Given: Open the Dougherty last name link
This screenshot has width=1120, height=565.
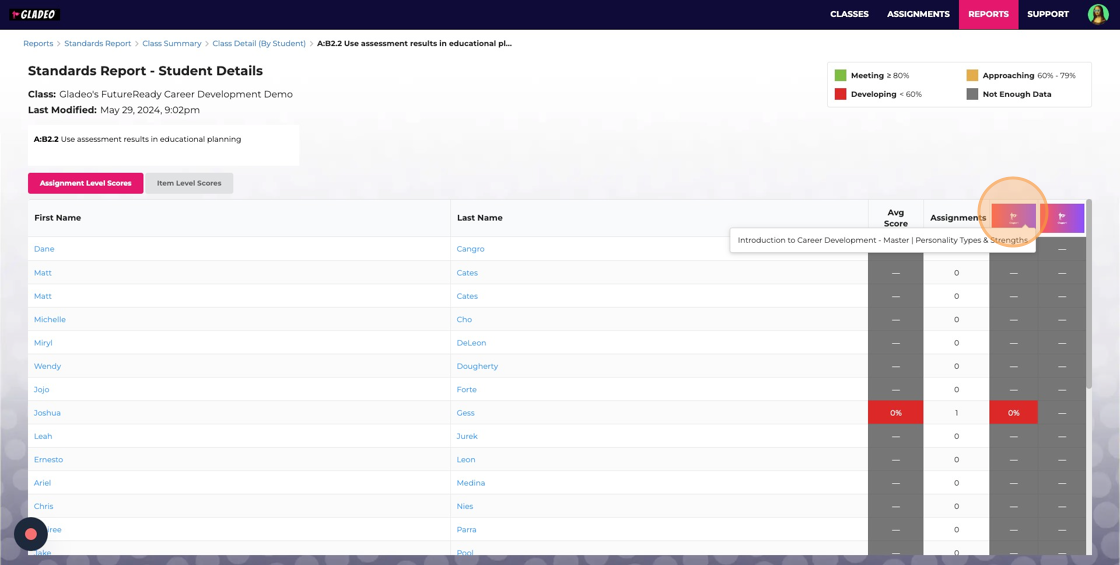Looking at the screenshot, I should tap(477, 366).
